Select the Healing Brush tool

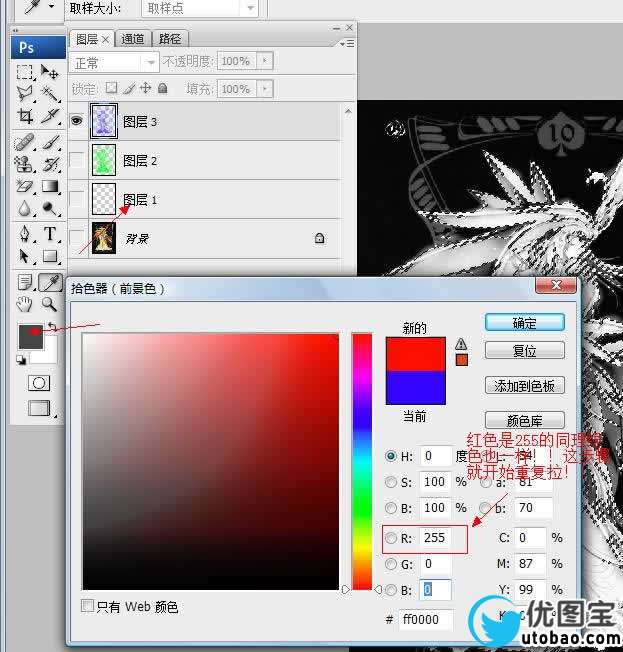tap(25, 142)
